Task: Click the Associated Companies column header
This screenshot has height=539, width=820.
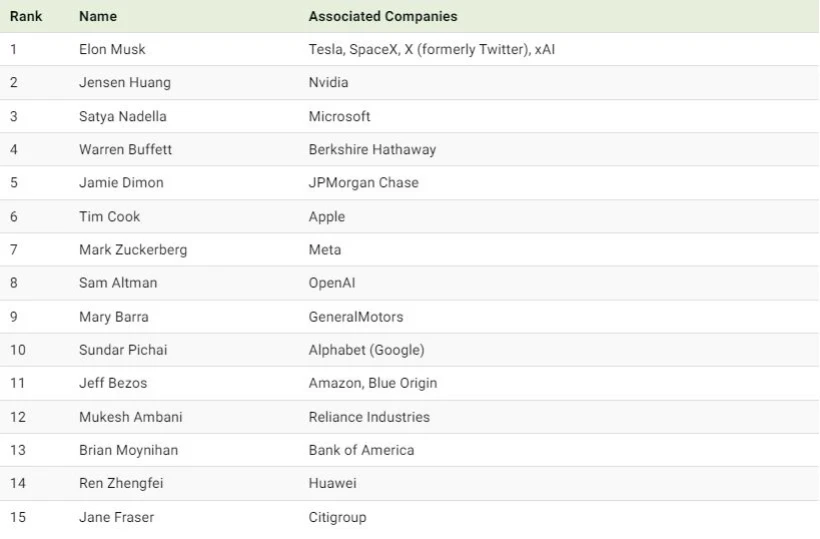Action: pos(383,17)
